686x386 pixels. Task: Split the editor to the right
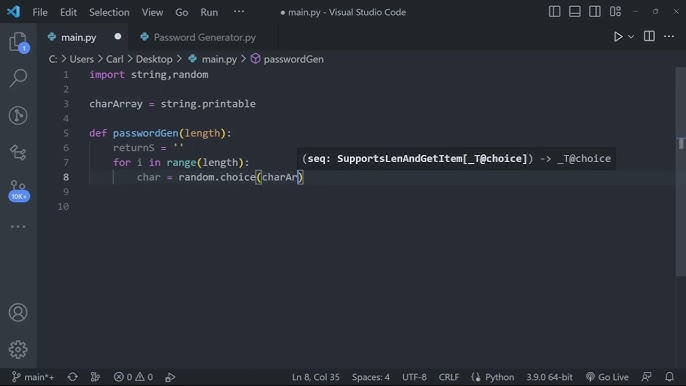point(649,36)
